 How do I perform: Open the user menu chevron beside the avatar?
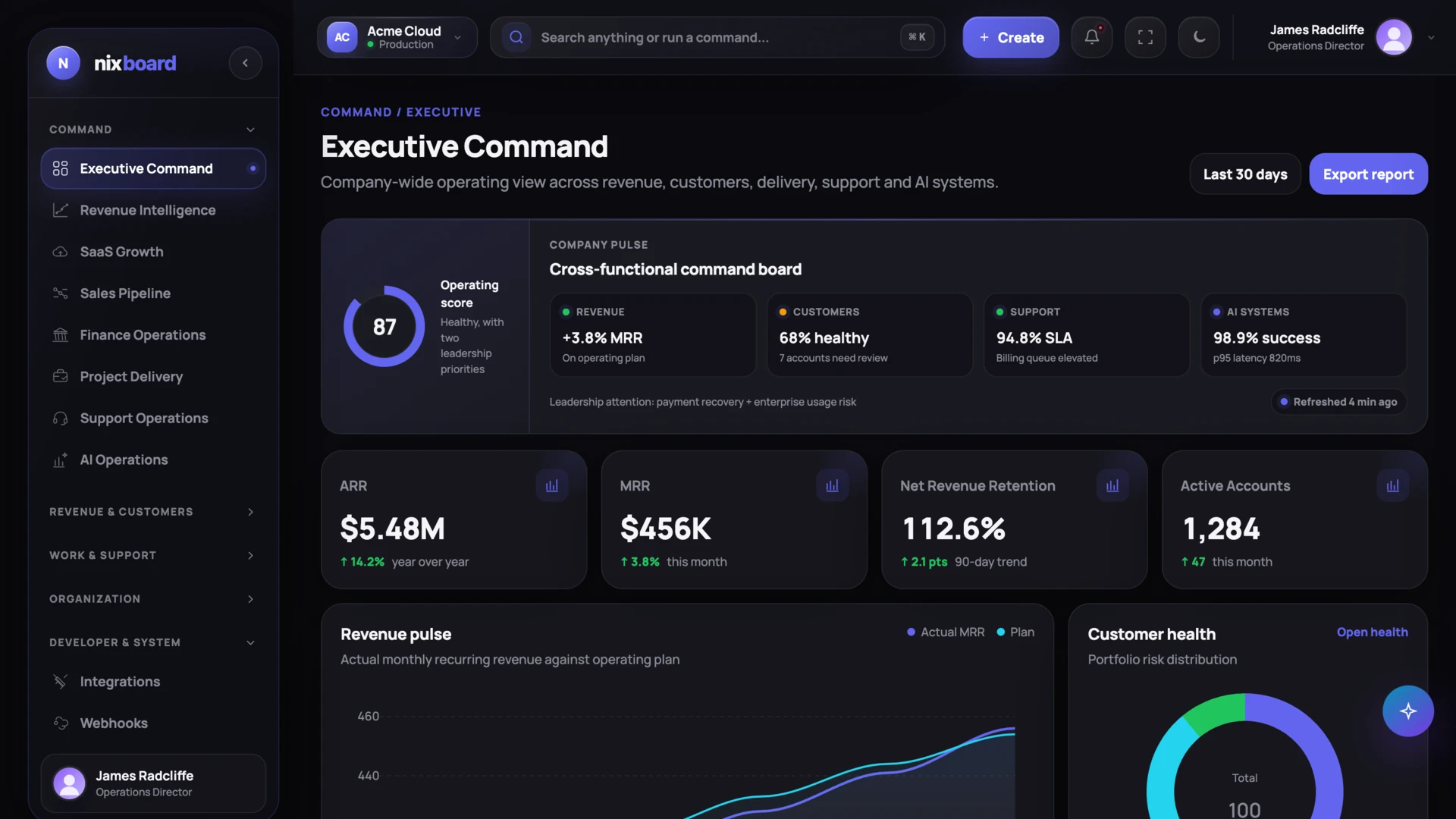coord(1431,37)
